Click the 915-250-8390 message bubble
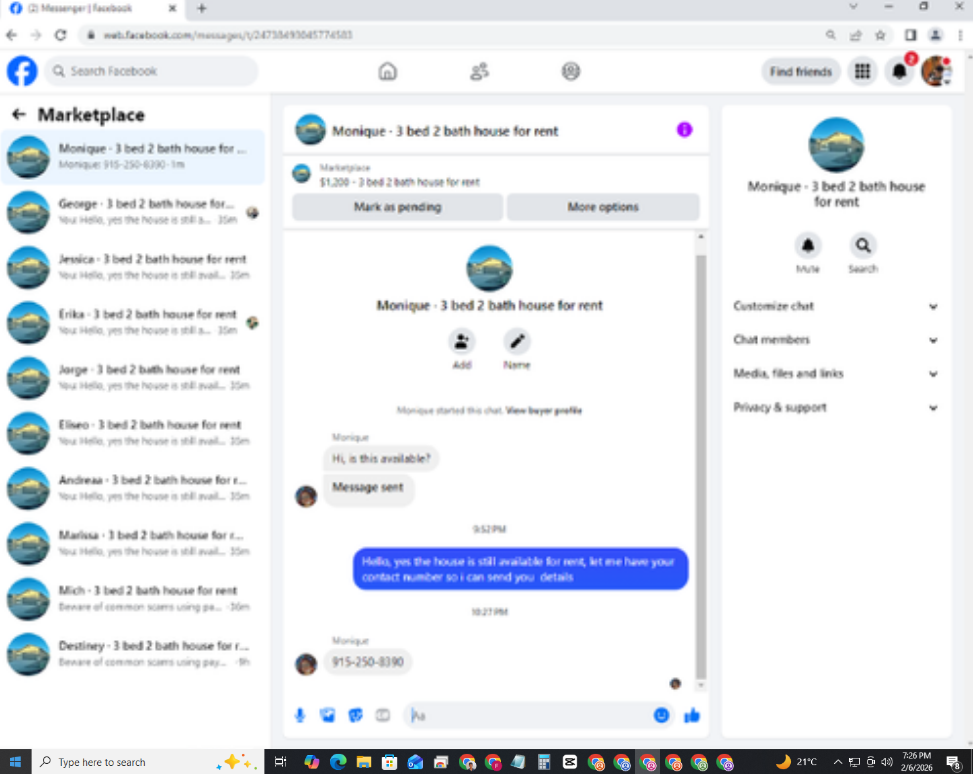The image size is (973, 774). click(367, 662)
